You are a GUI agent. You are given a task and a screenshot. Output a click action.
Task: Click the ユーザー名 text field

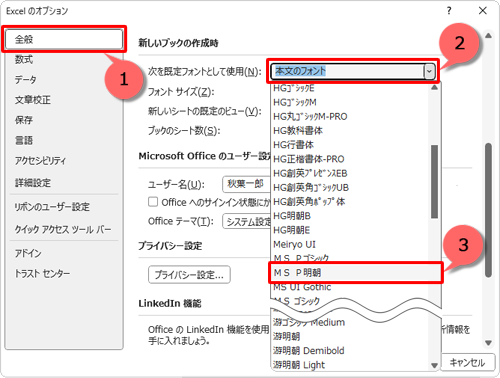click(246, 184)
